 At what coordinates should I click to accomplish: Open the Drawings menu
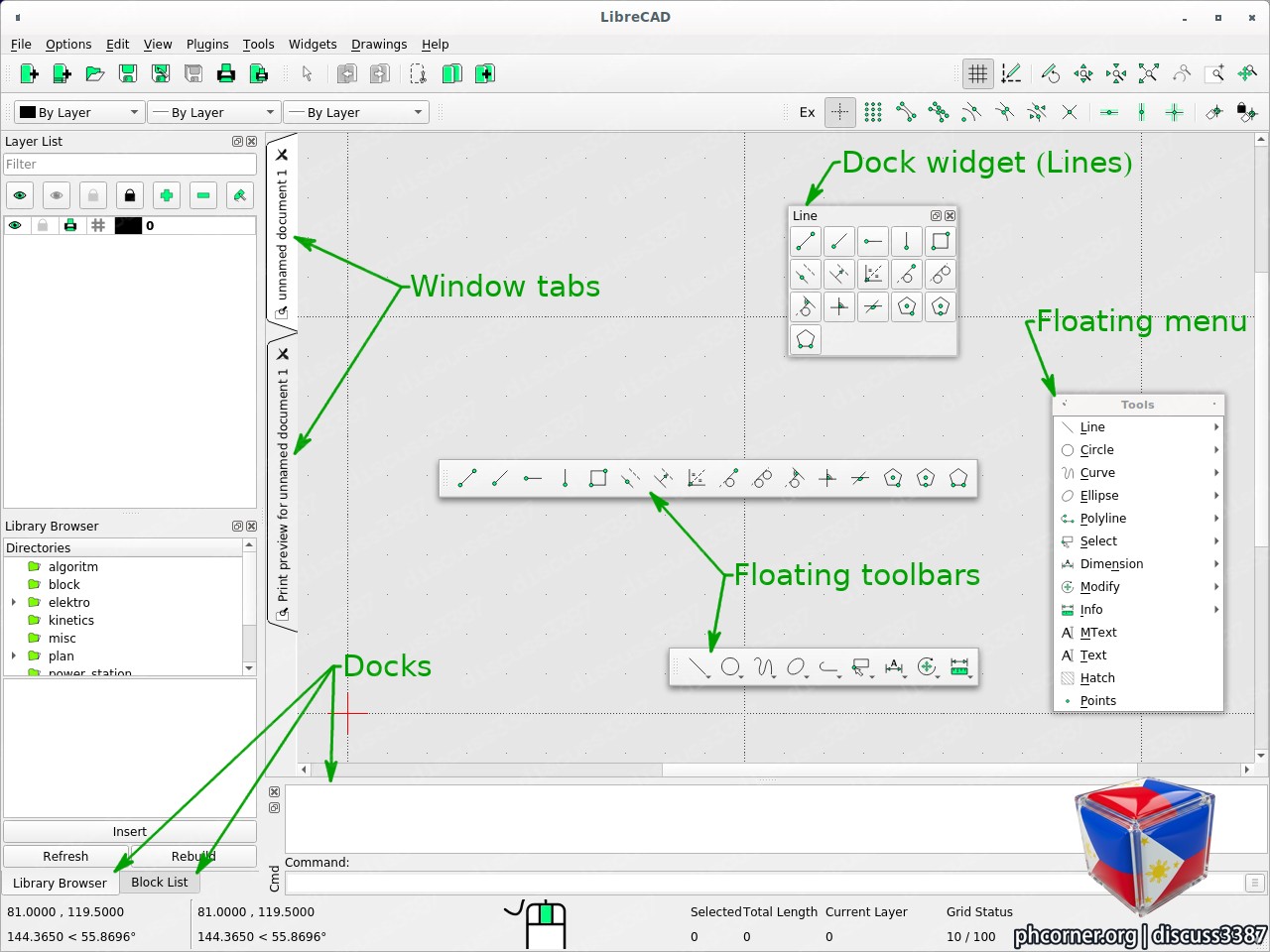coord(379,44)
